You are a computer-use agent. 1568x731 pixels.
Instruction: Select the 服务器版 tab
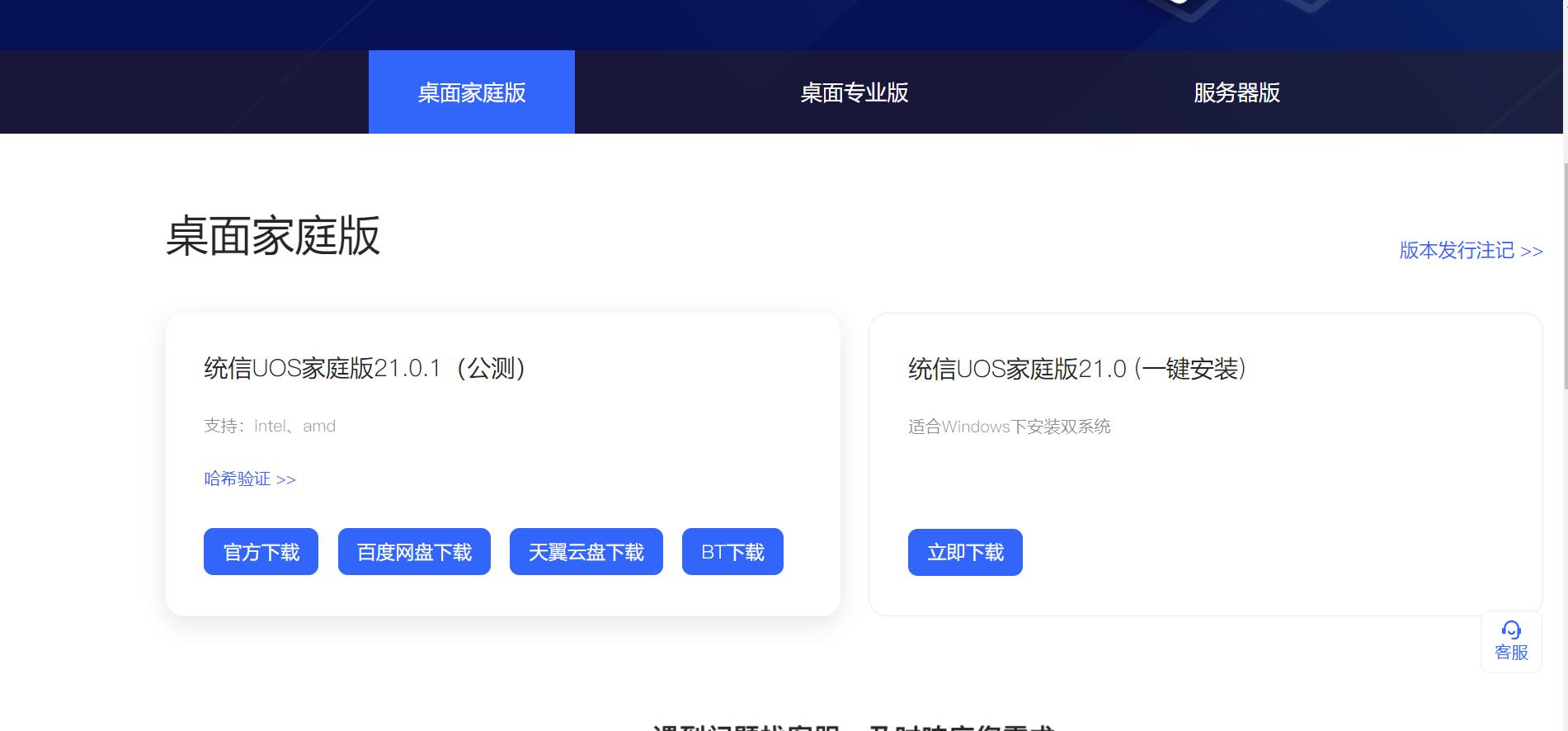pos(1236,92)
